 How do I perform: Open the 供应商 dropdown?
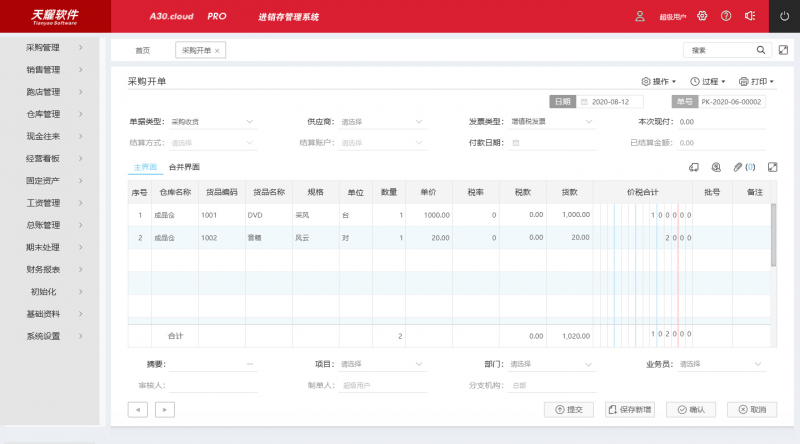380,122
